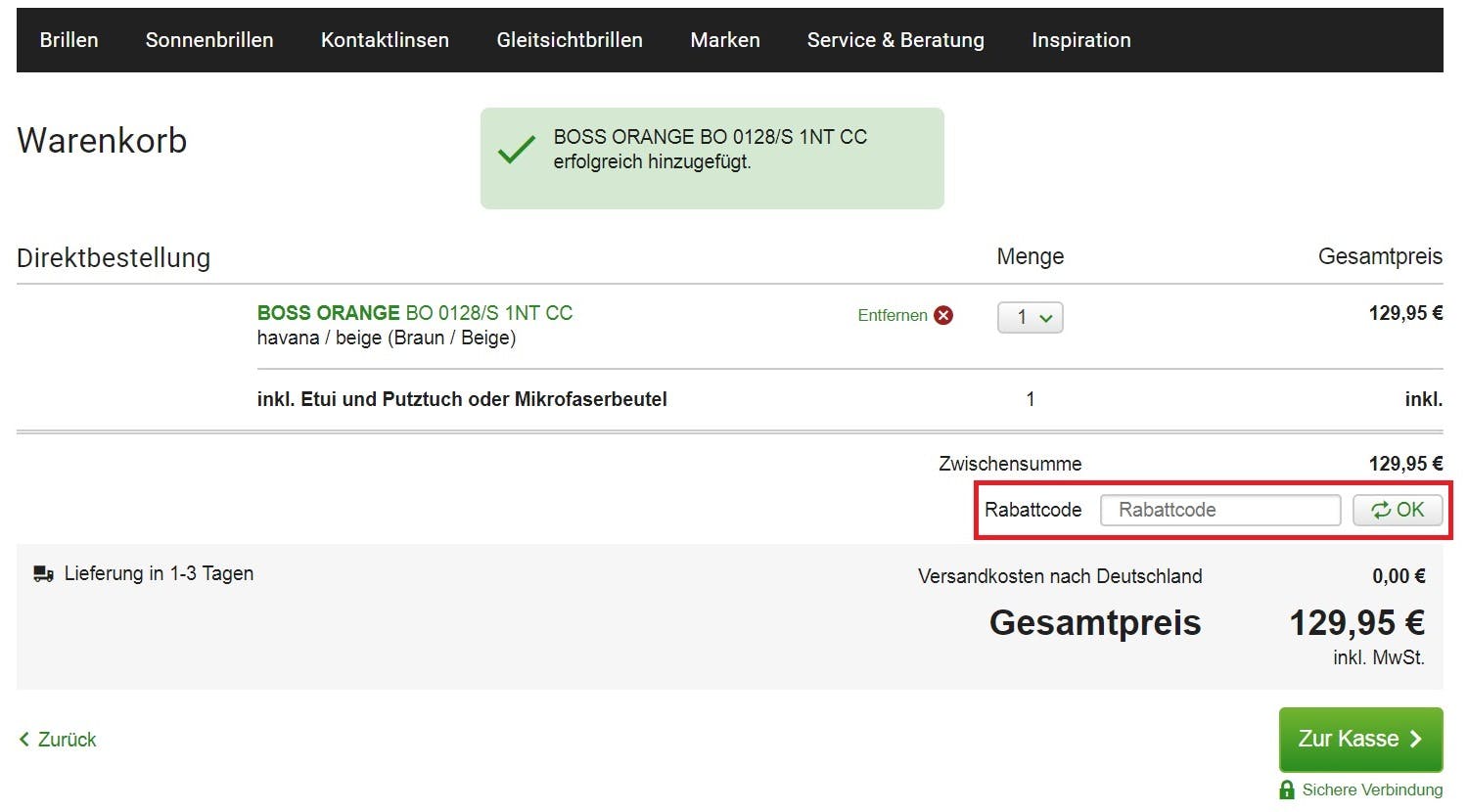Screen dimensions: 1468x812
Task: Click the green padlock secure icon
Action: (1287, 789)
